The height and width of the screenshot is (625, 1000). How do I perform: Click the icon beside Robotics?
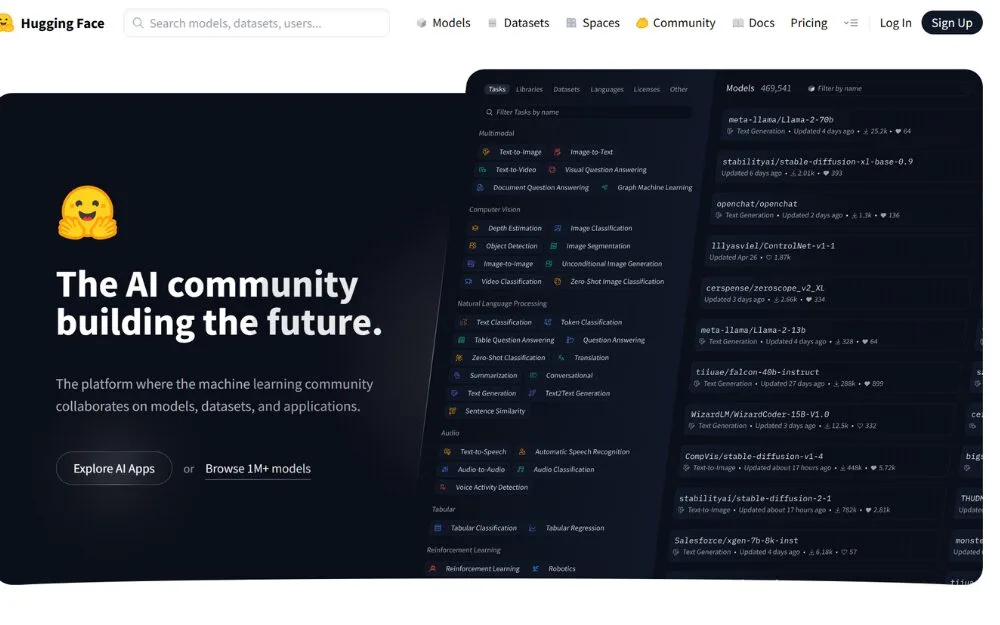[536, 568]
